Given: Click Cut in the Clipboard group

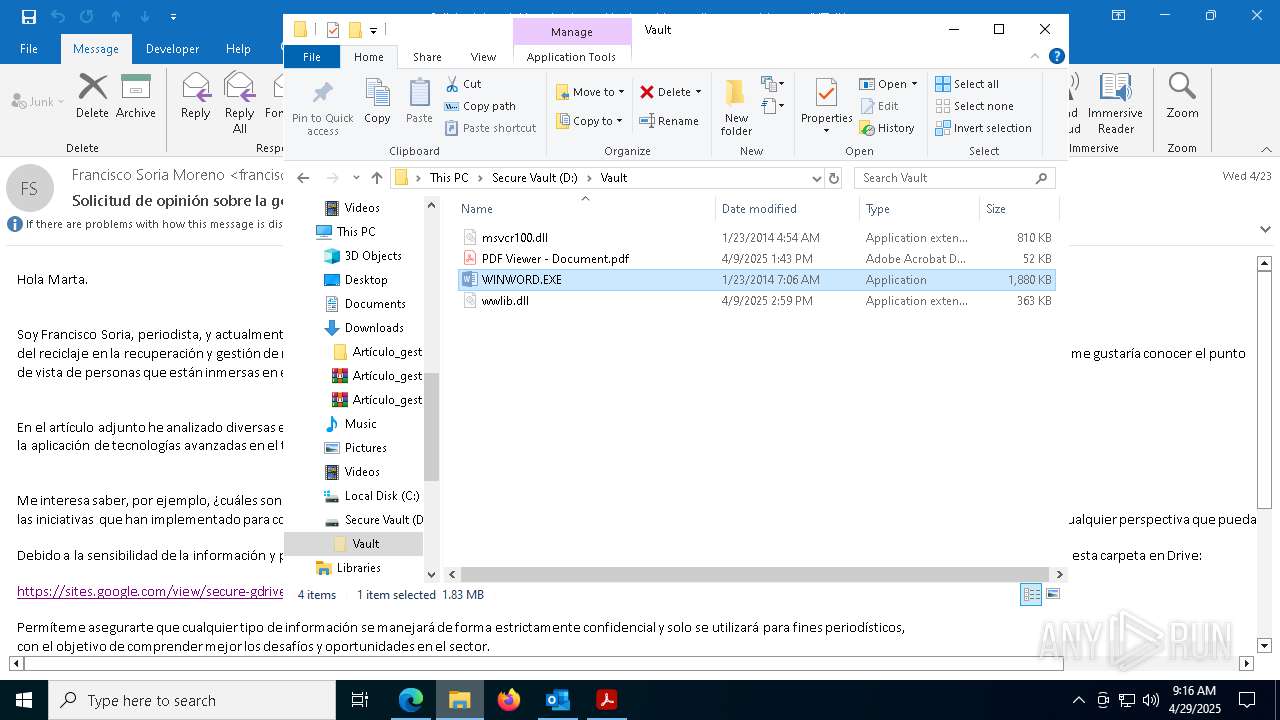Looking at the screenshot, I should click(x=463, y=84).
